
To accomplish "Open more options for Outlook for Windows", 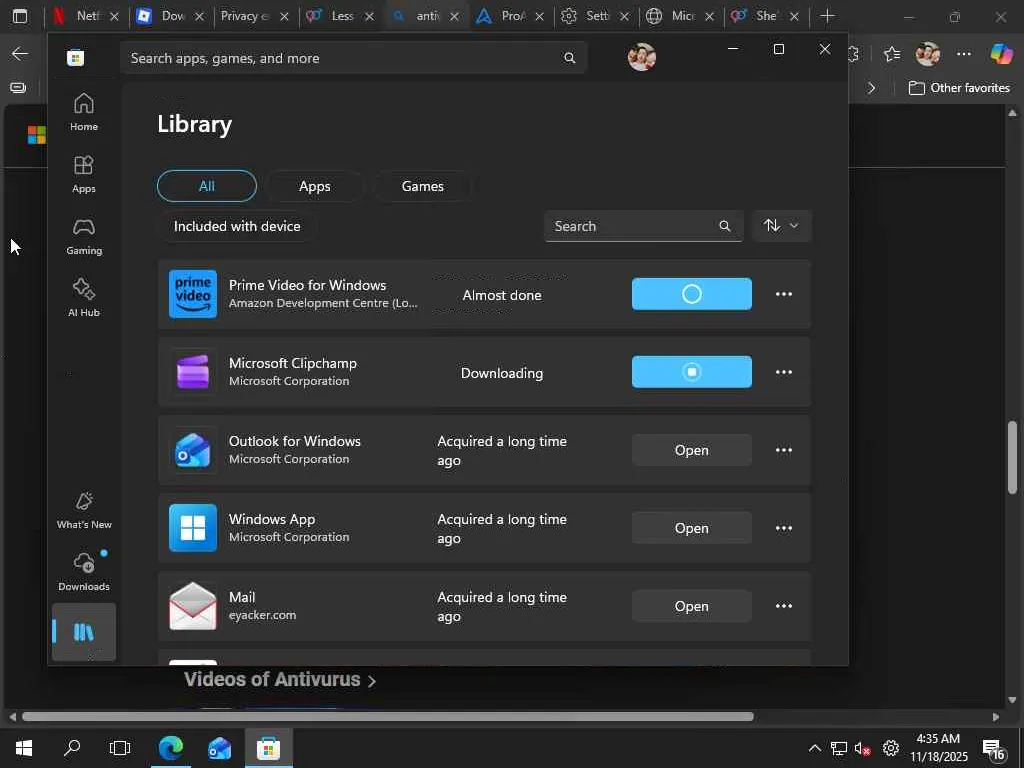I will [784, 450].
